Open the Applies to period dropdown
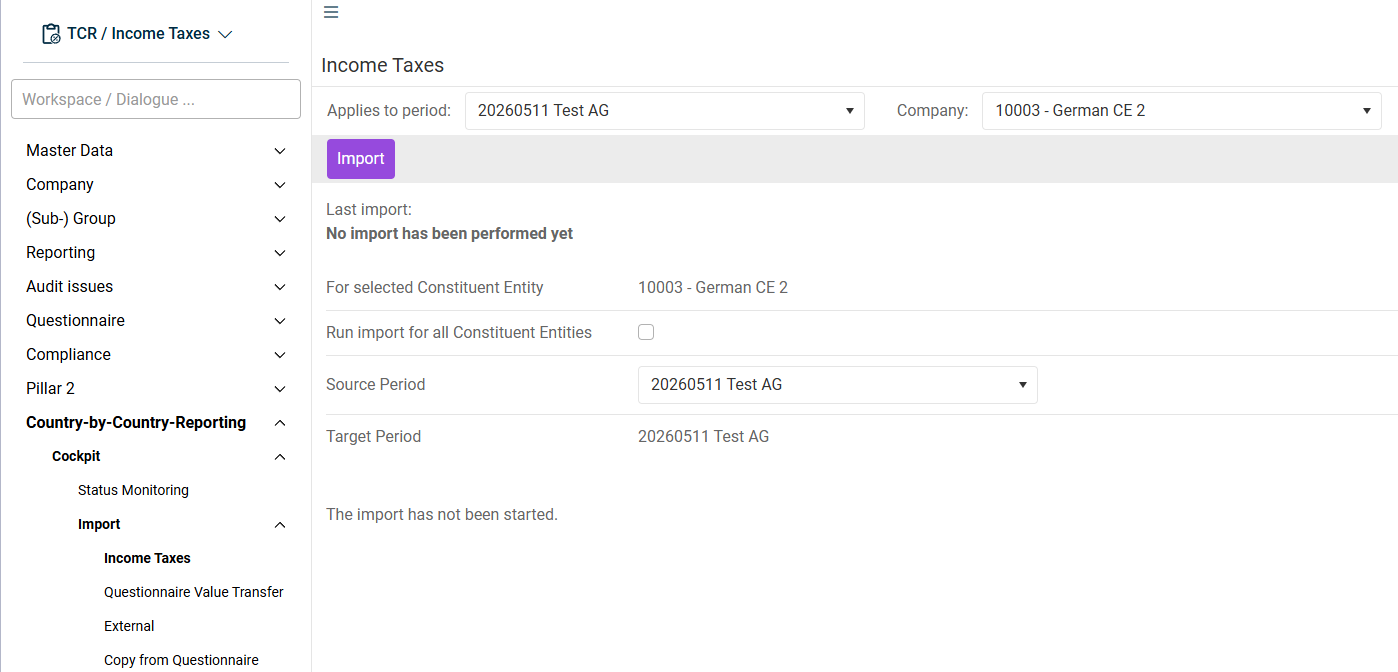This screenshot has height=672, width=1398. (665, 111)
